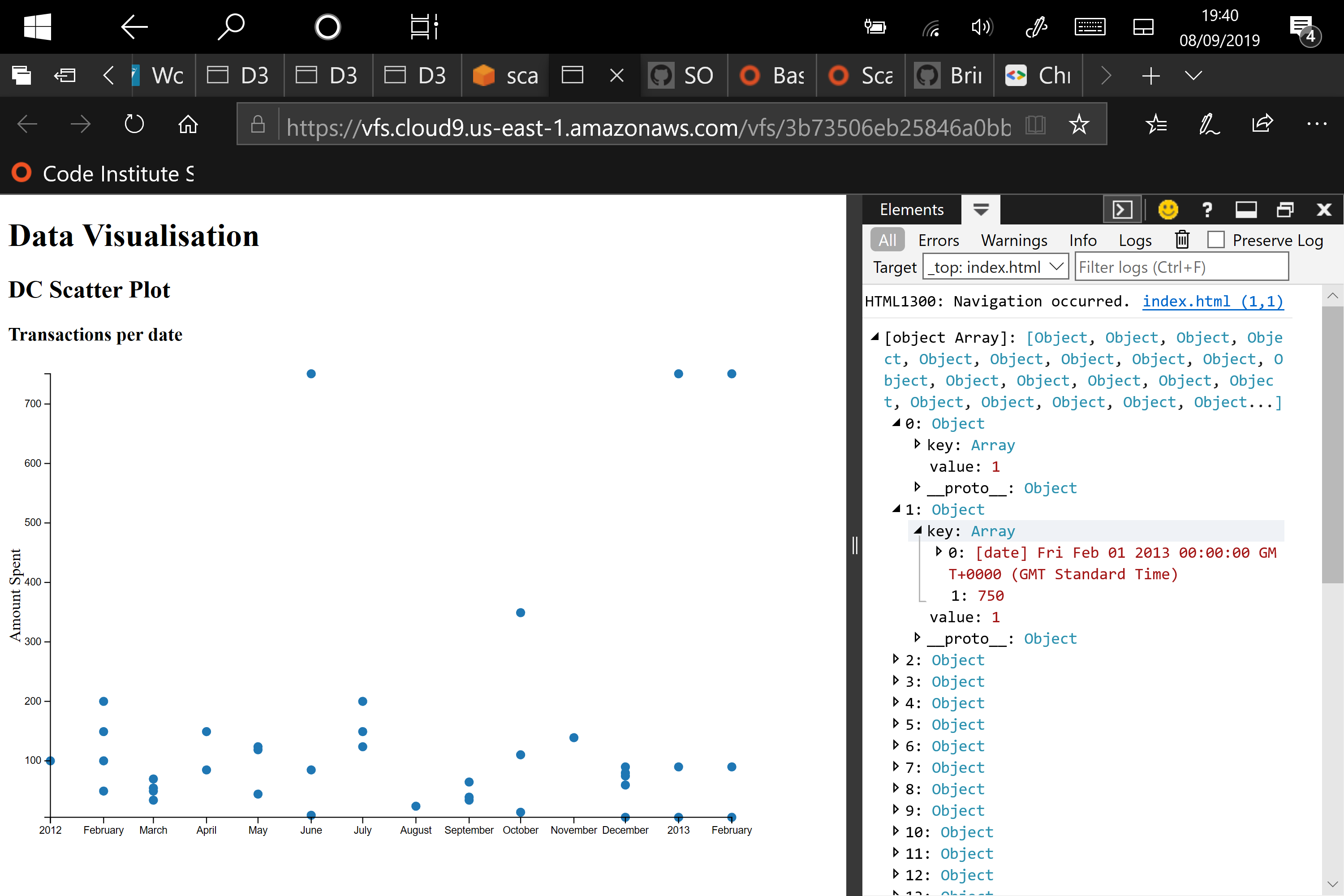This screenshot has height=896, width=1344.
Task: Expand the 10: Object node
Action: pos(896,831)
